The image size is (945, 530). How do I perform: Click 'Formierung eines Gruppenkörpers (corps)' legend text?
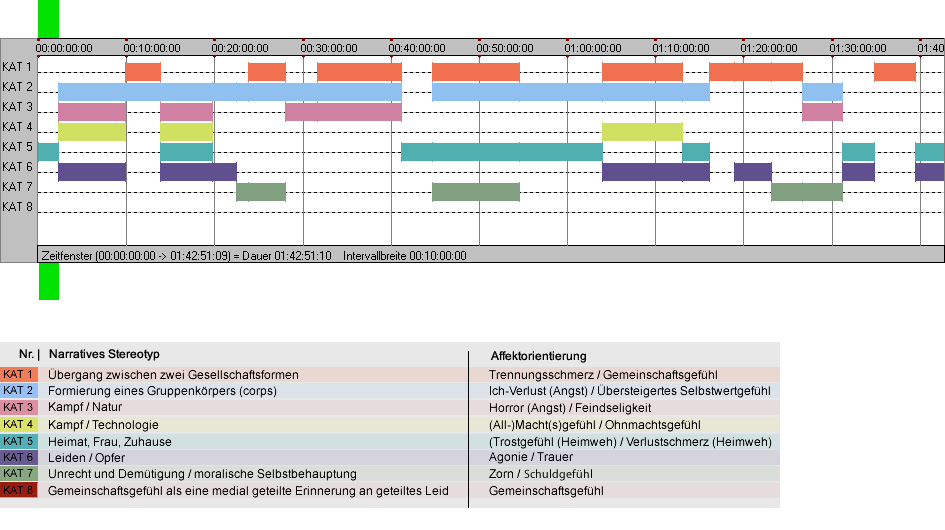pyautogui.click(x=162, y=391)
